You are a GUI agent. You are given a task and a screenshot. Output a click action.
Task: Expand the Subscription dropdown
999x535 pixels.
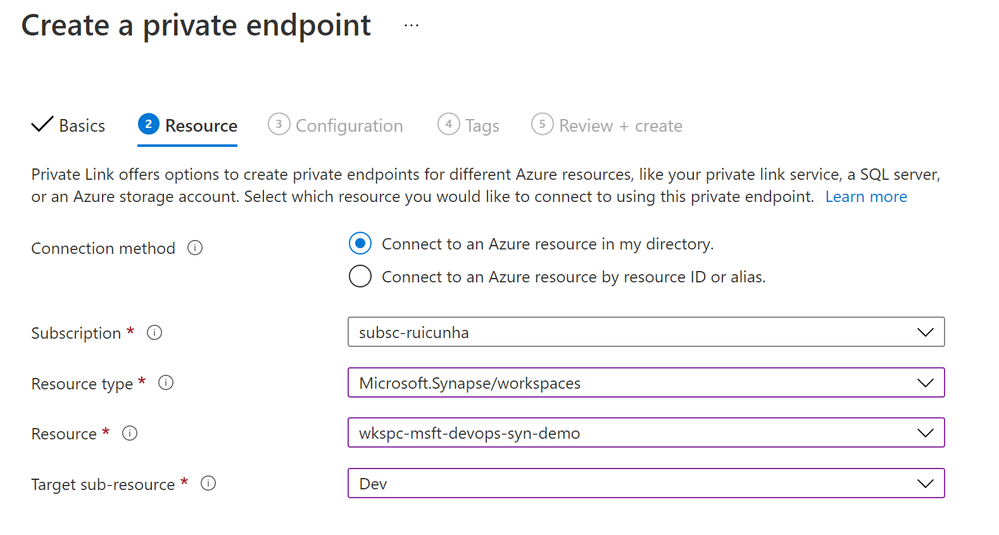(645, 332)
